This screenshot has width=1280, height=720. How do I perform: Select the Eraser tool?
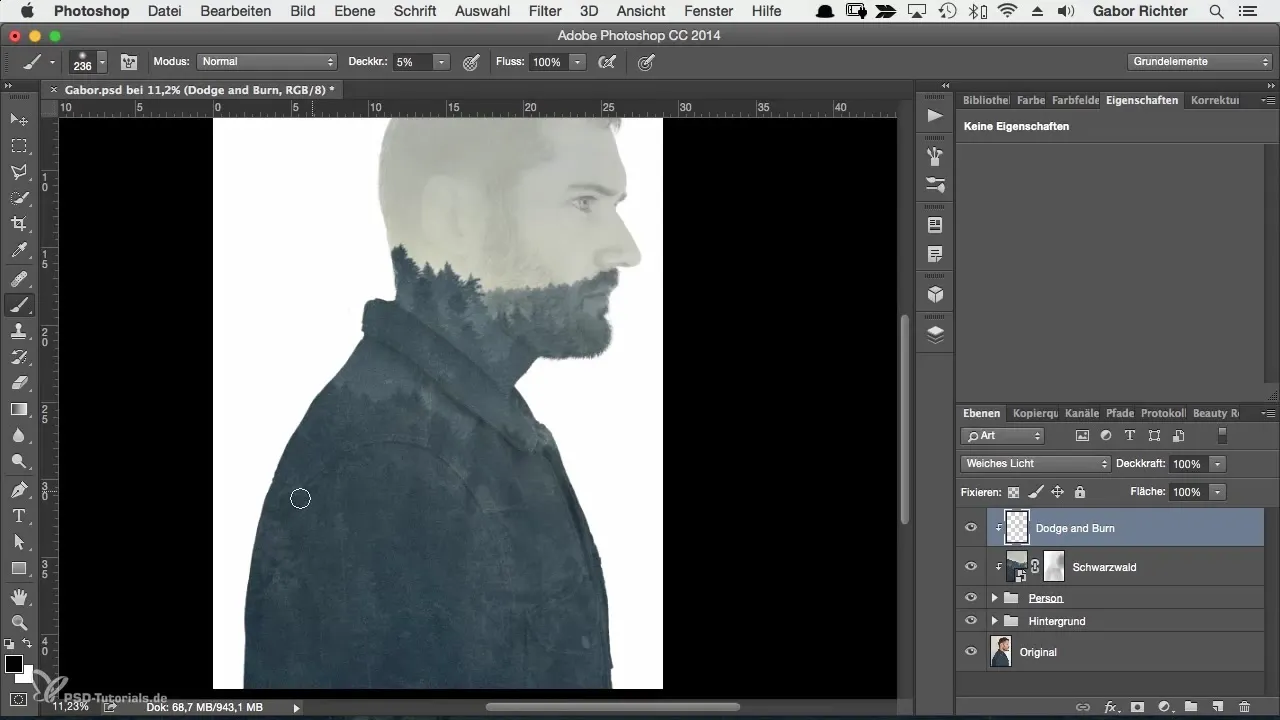point(19,383)
